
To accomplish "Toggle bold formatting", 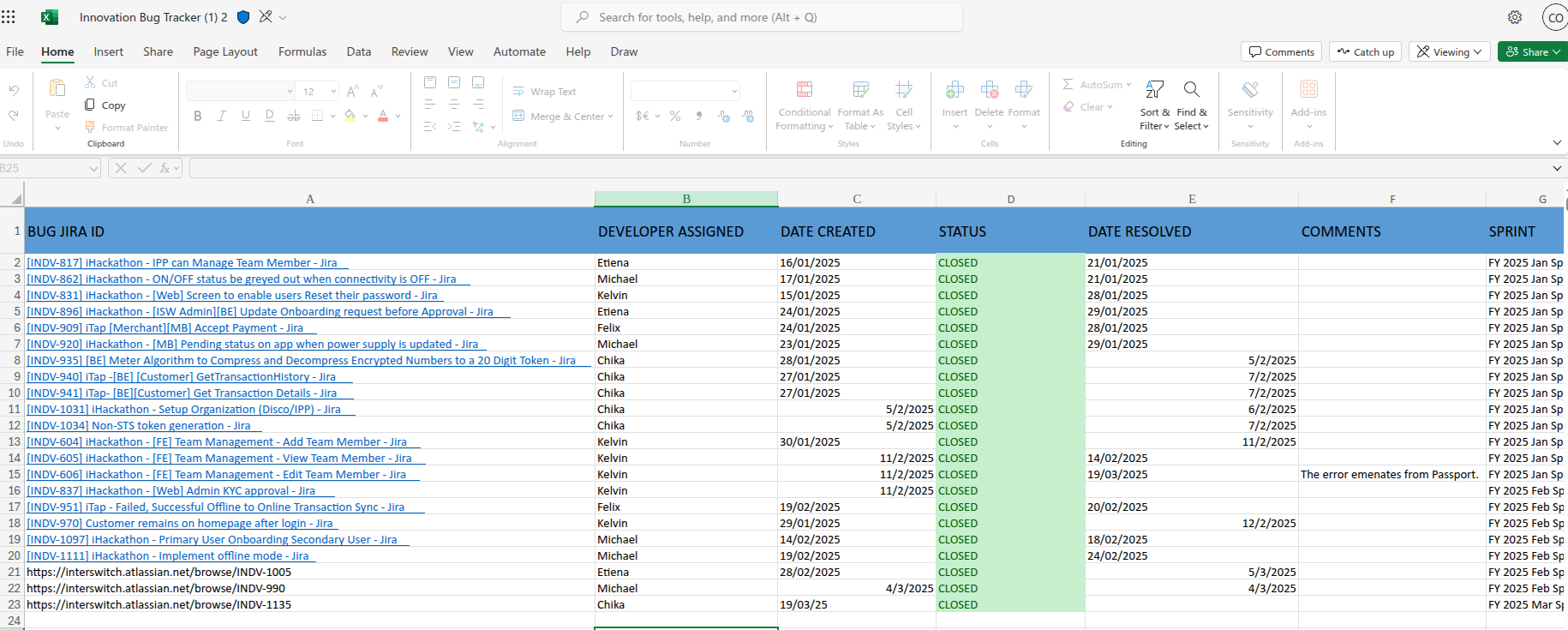I will 198,116.
